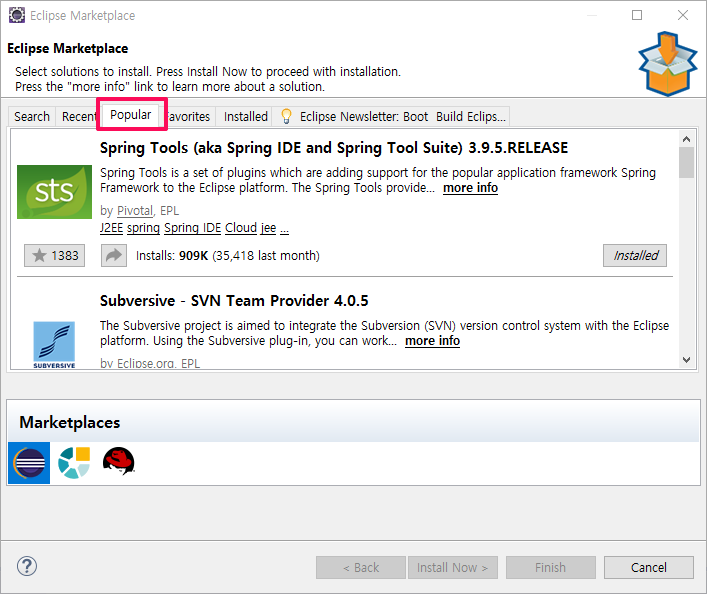Open the help question mark icon

click(x=27, y=566)
